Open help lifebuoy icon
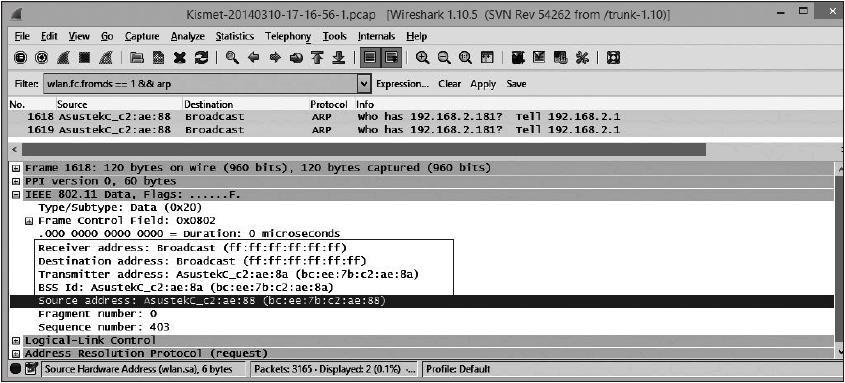Screen dimensions: 845x383 tap(613, 58)
